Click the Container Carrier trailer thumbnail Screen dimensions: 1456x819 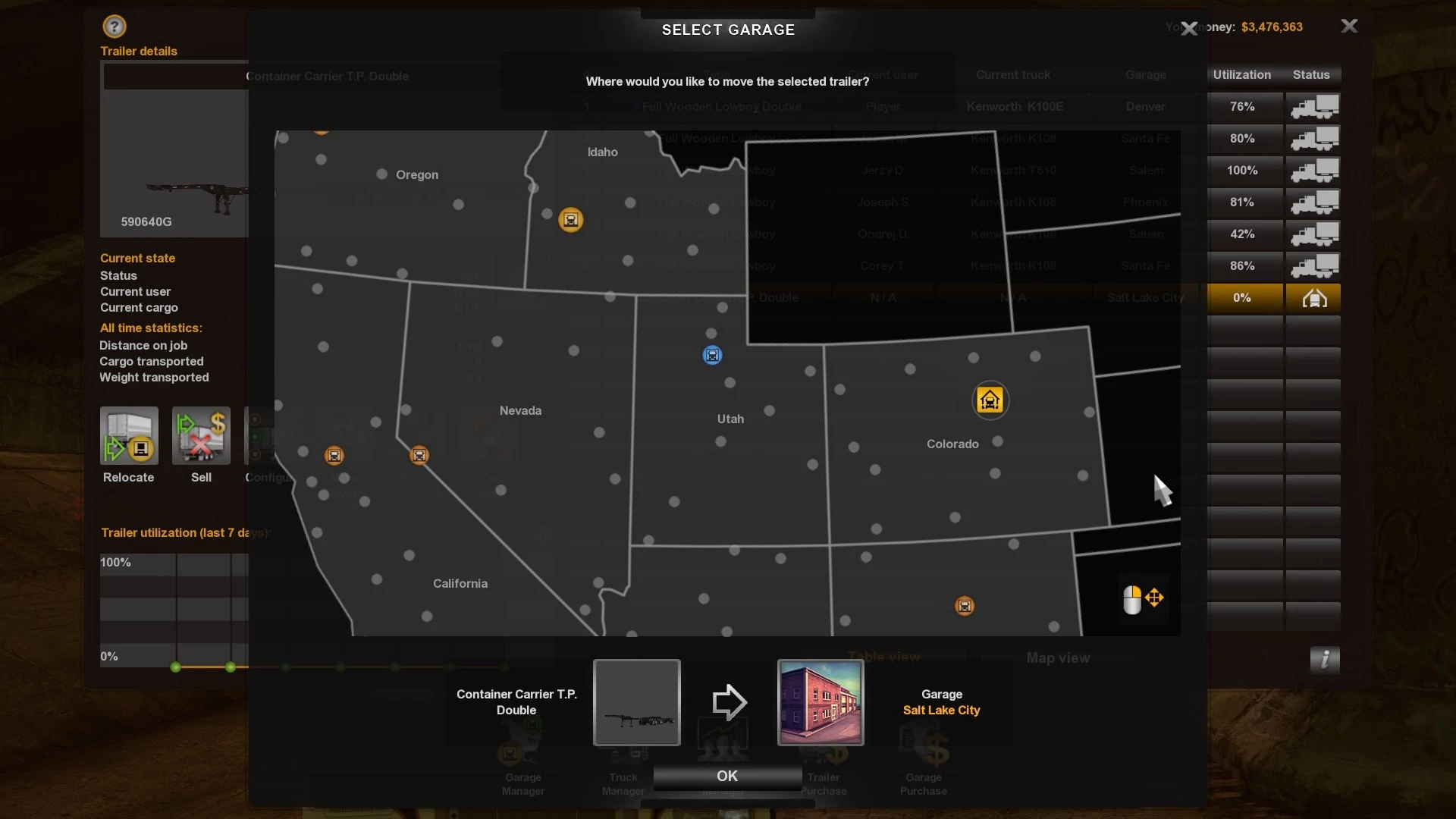[x=636, y=702]
